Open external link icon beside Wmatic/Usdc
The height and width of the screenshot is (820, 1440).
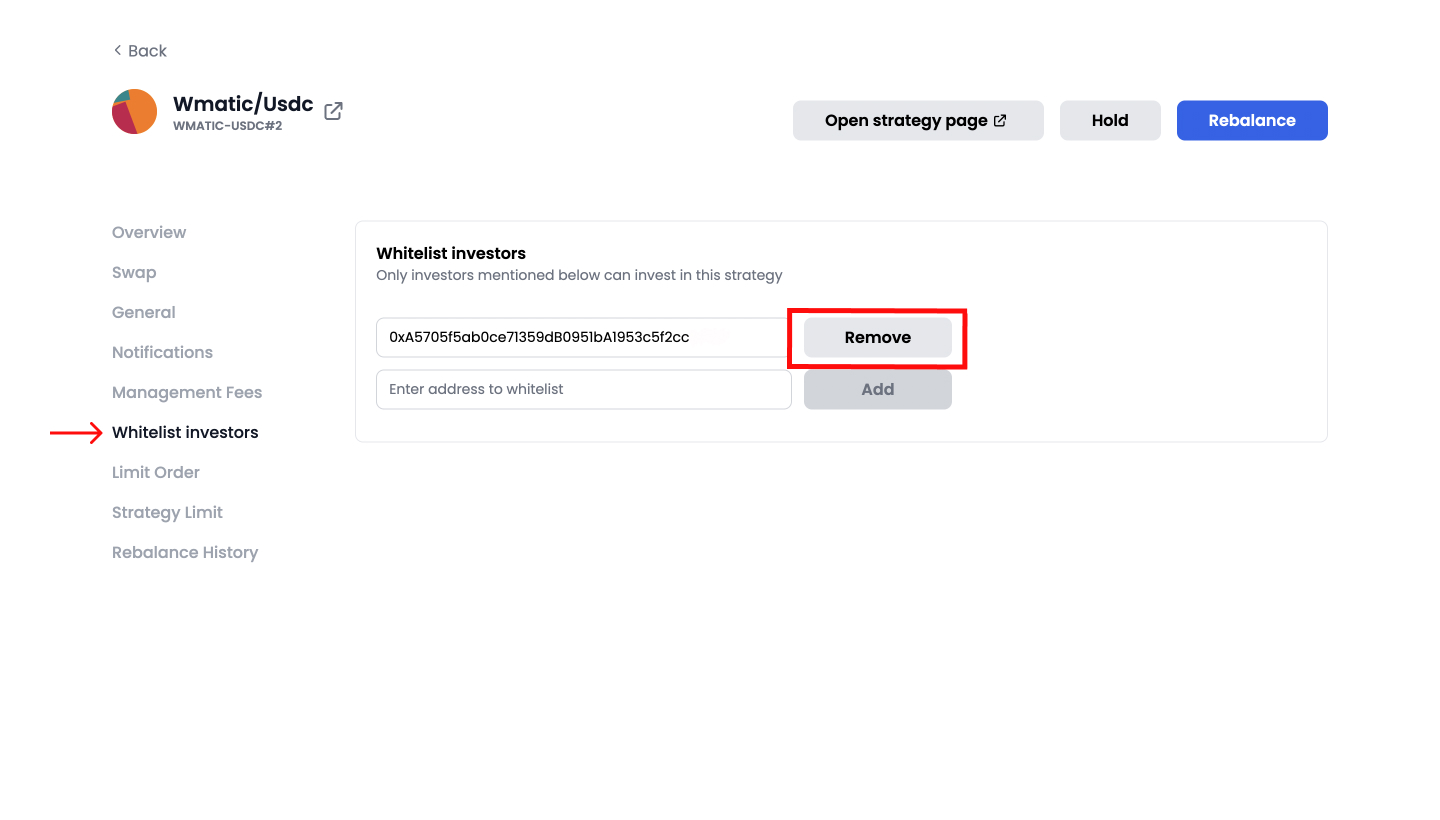coord(334,111)
